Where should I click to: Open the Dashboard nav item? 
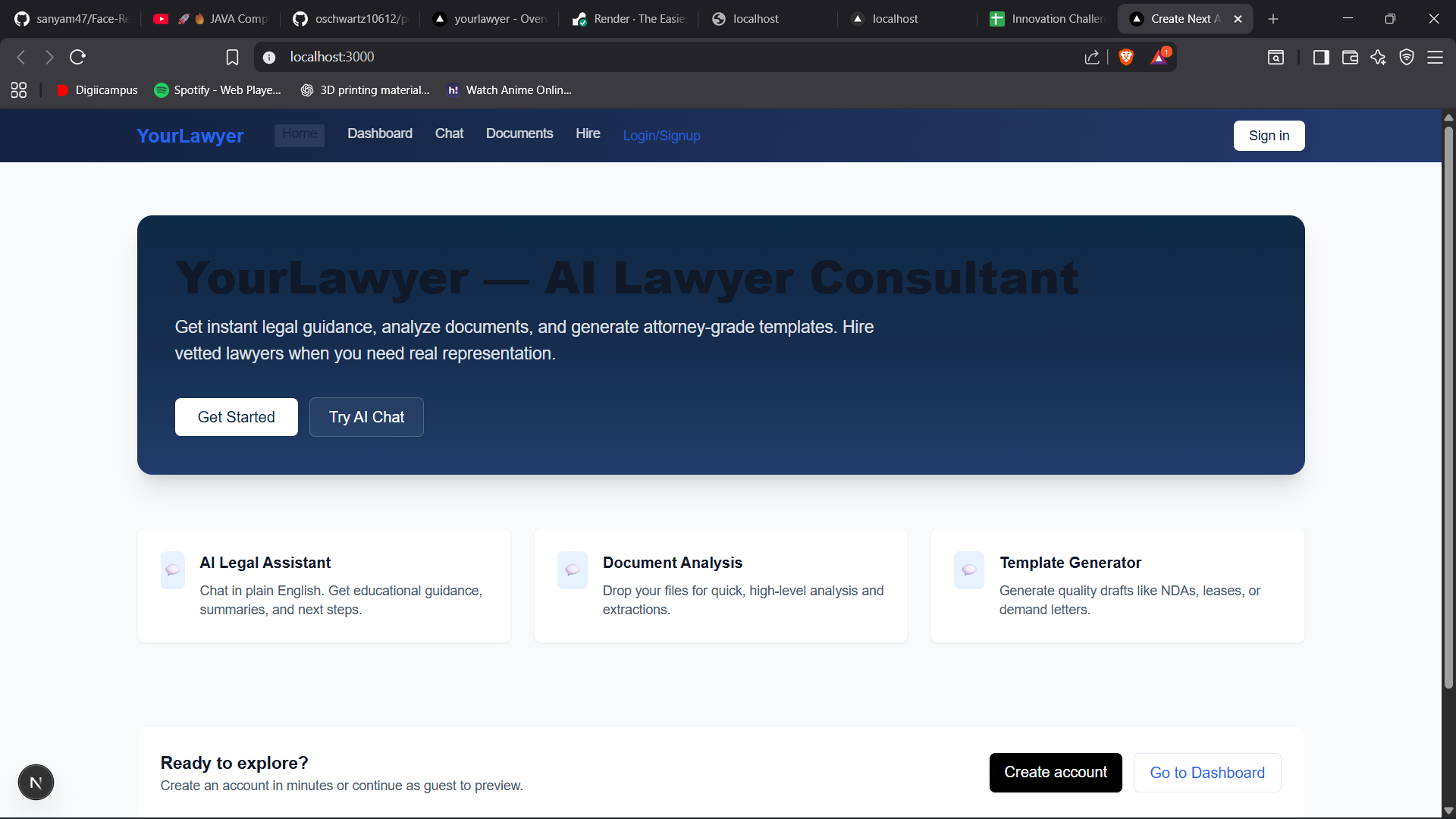(x=380, y=133)
